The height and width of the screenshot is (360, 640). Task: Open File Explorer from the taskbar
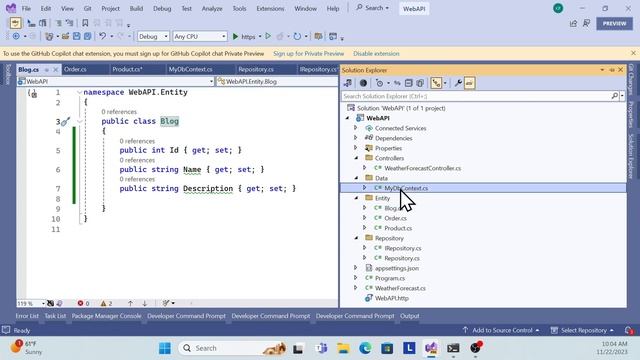point(343,348)
